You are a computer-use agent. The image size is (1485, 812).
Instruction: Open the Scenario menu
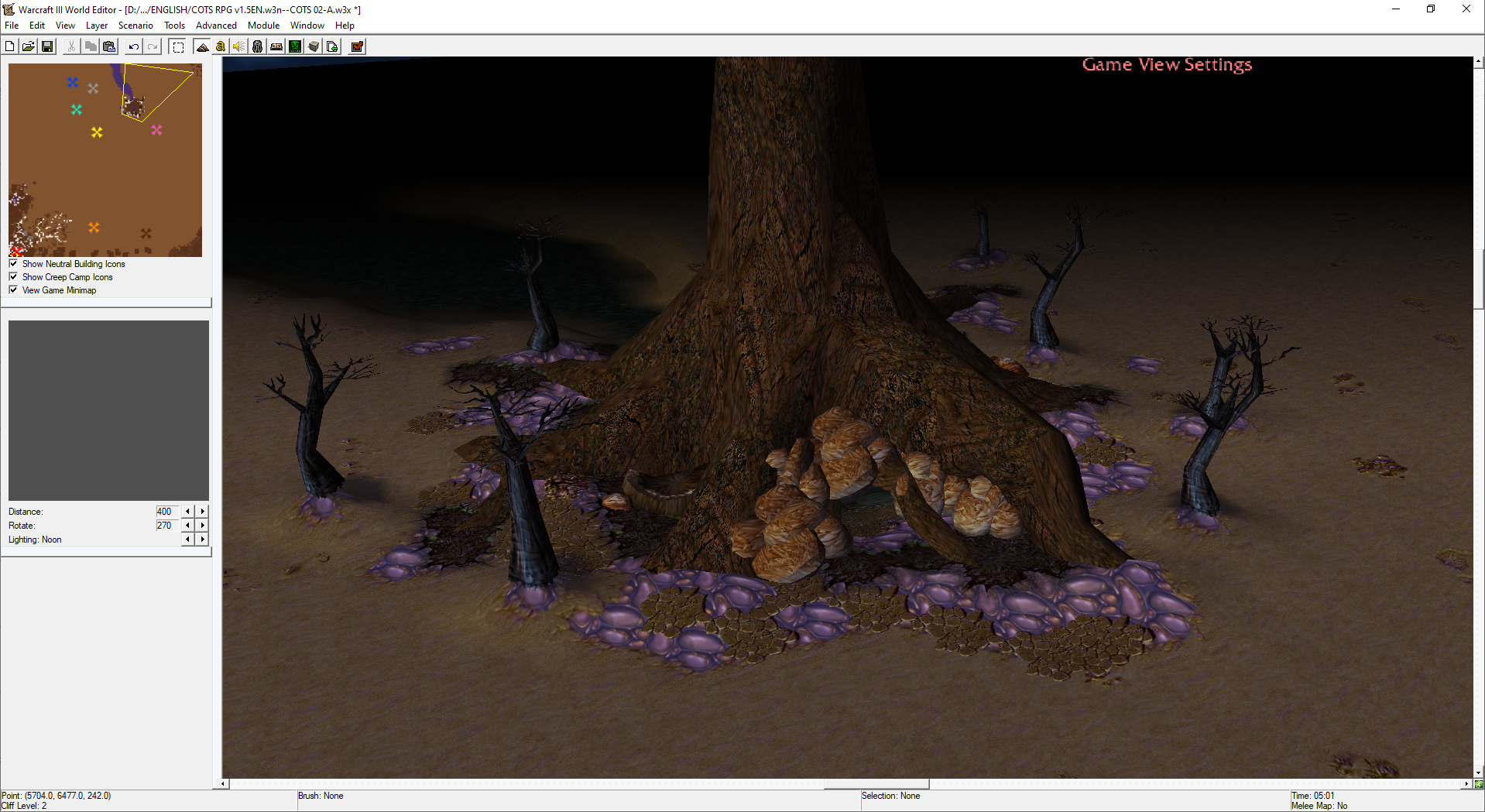point(135,26)
